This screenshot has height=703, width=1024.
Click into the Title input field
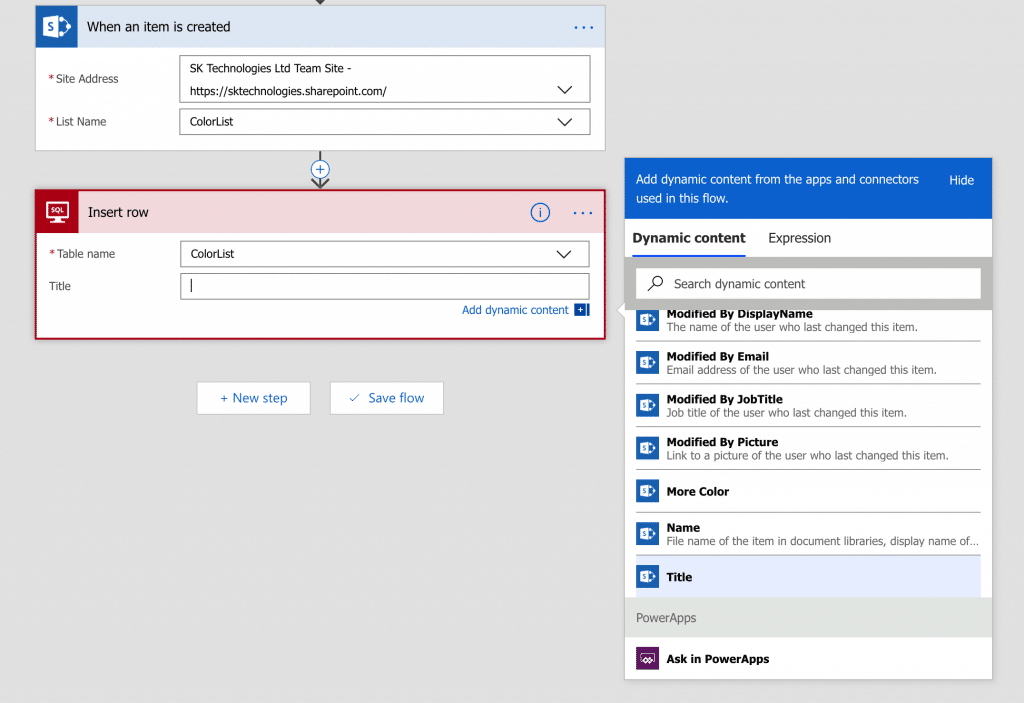(385, 286)
